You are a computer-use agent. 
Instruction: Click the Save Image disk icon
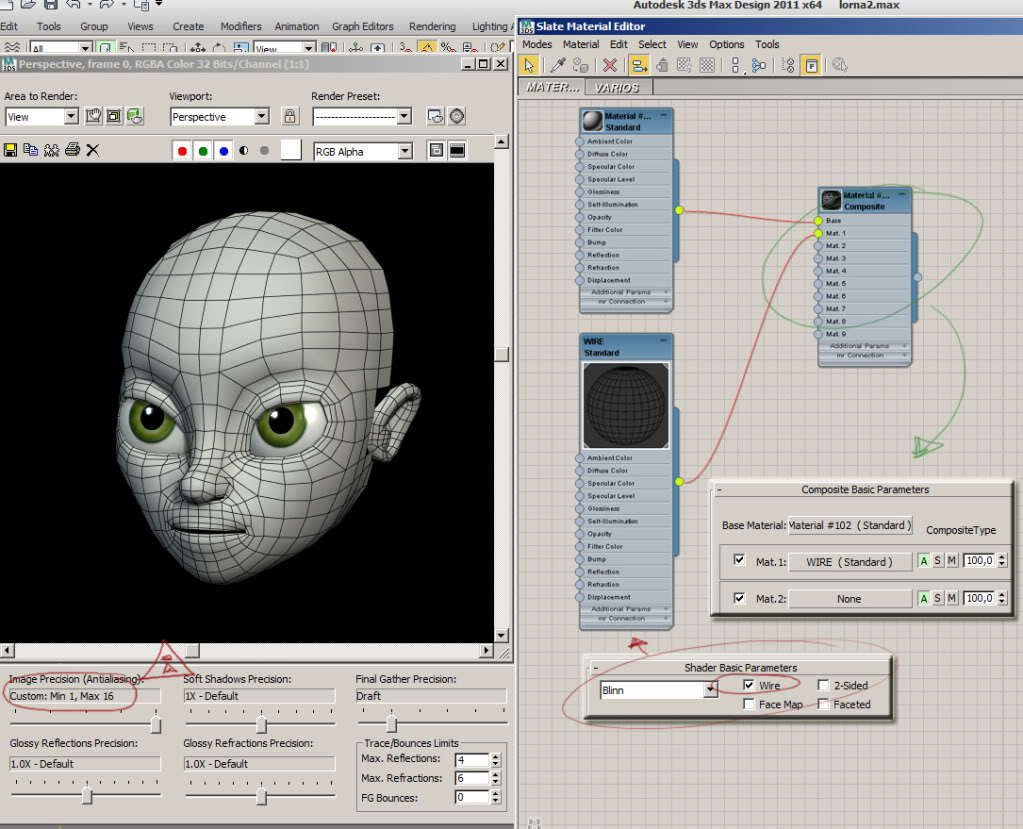pos(11,150)
